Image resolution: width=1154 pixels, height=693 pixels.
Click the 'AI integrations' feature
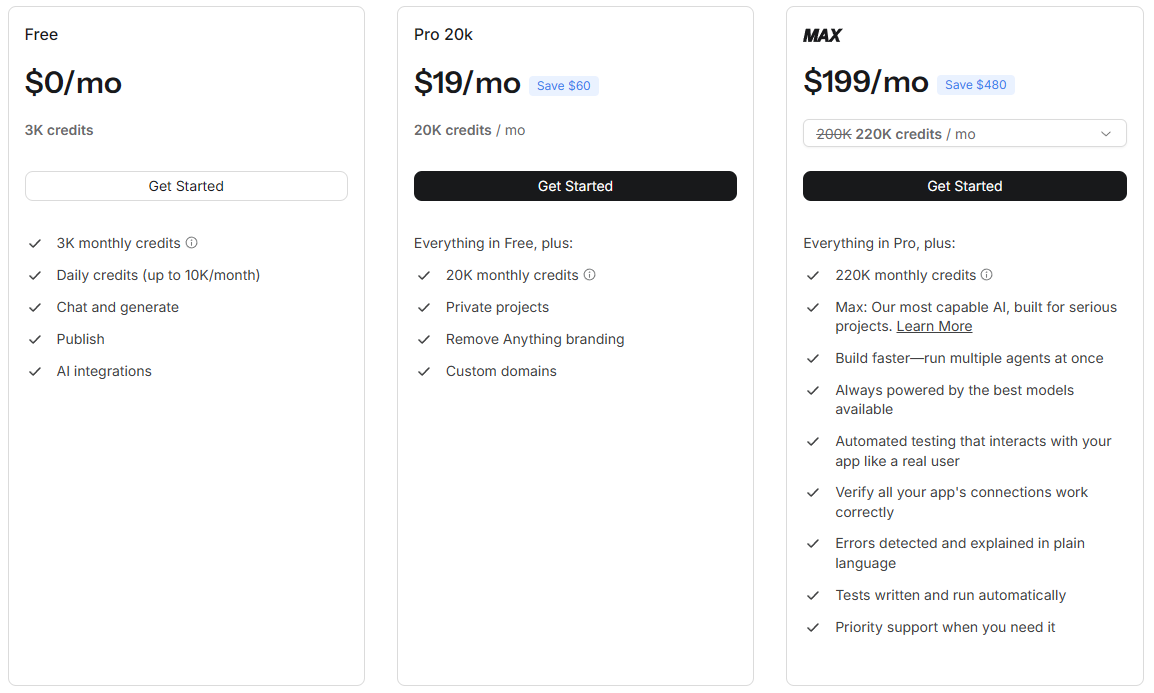tap(104, 371)
